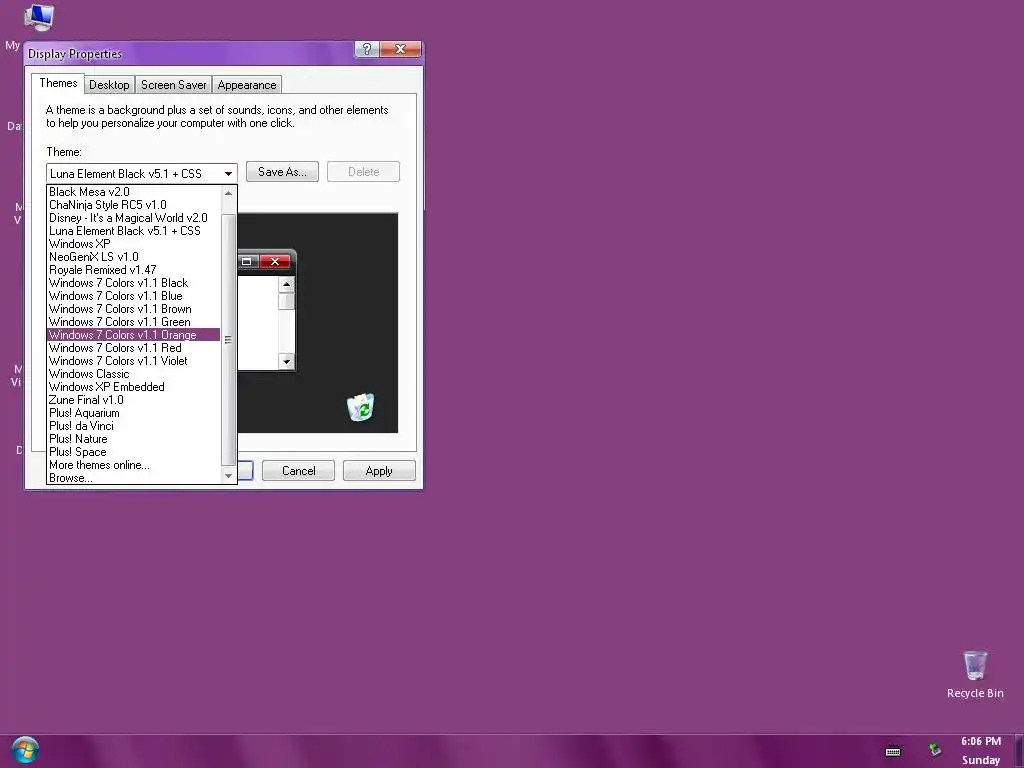The width and height of the screenshot is (1024, 768).
Task: Click the Help question mark button
Action: point(366,49)
